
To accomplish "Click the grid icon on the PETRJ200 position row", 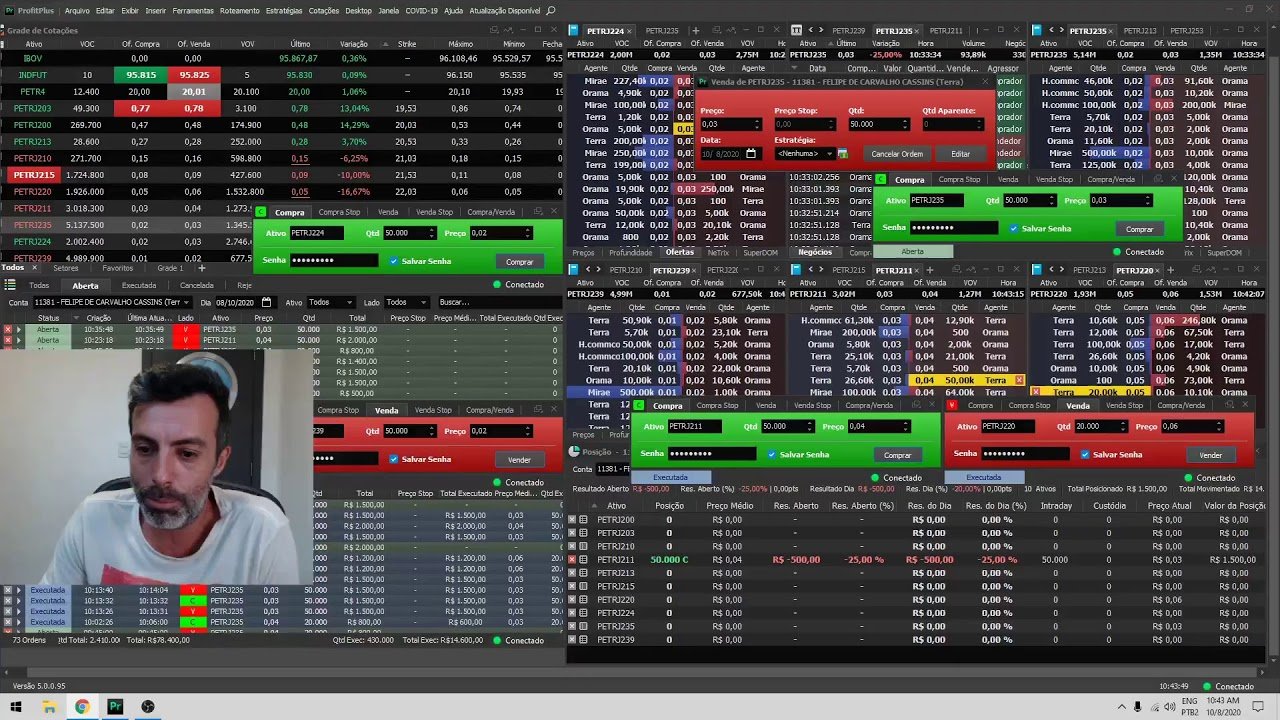I will pos(584,520).
